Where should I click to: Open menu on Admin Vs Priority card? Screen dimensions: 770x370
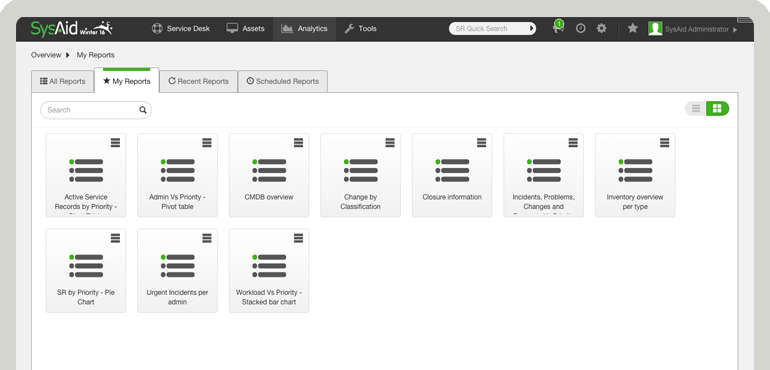click(207, 142)
